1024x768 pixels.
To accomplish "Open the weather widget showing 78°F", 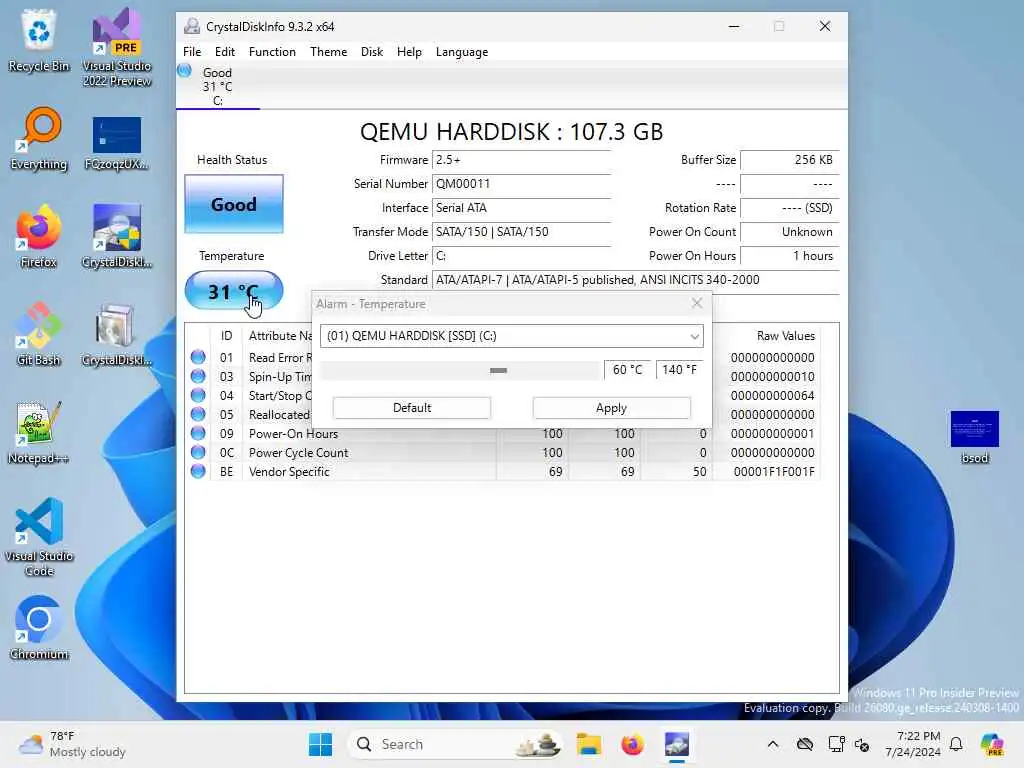I will (72, 744).
